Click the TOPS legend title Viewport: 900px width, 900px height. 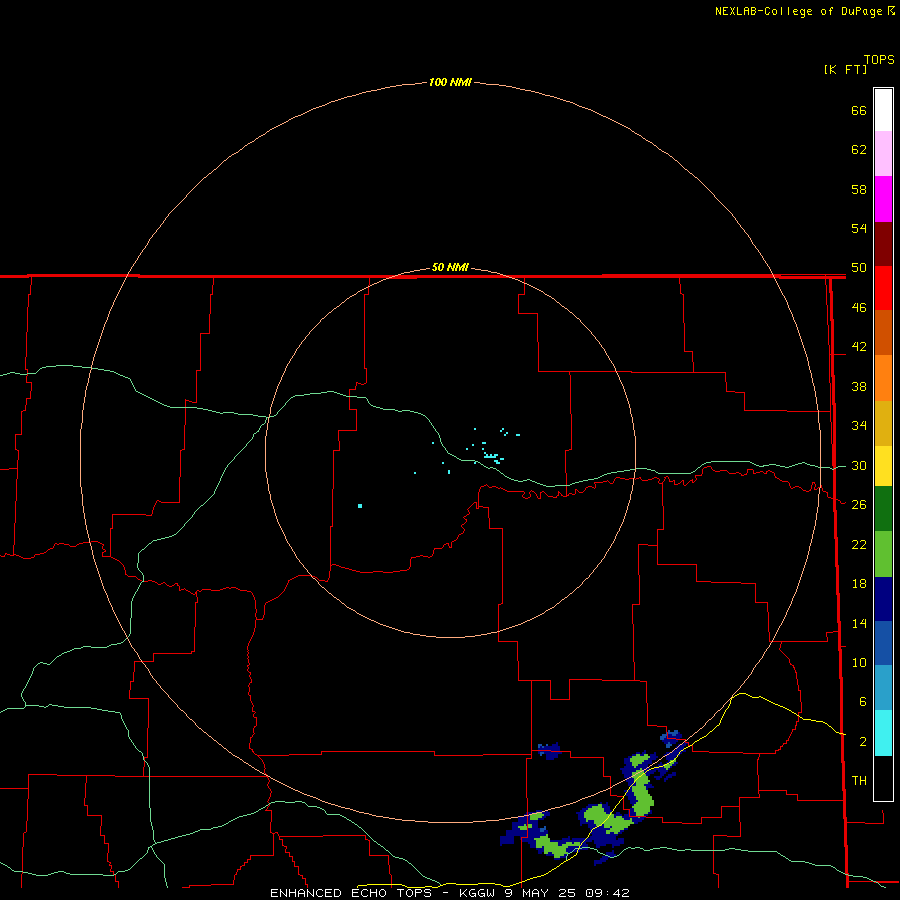879,59
